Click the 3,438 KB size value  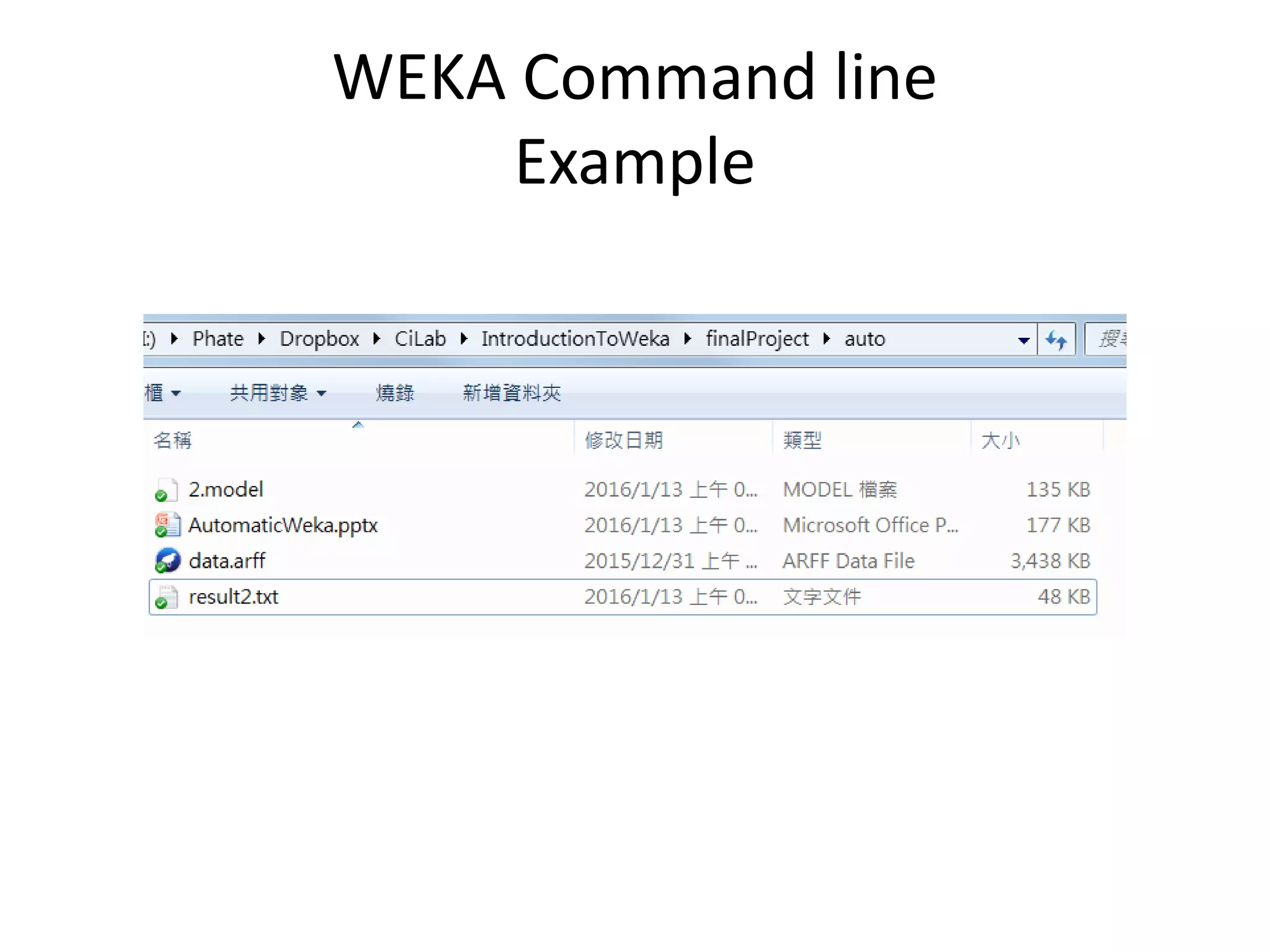point(1050,561)
